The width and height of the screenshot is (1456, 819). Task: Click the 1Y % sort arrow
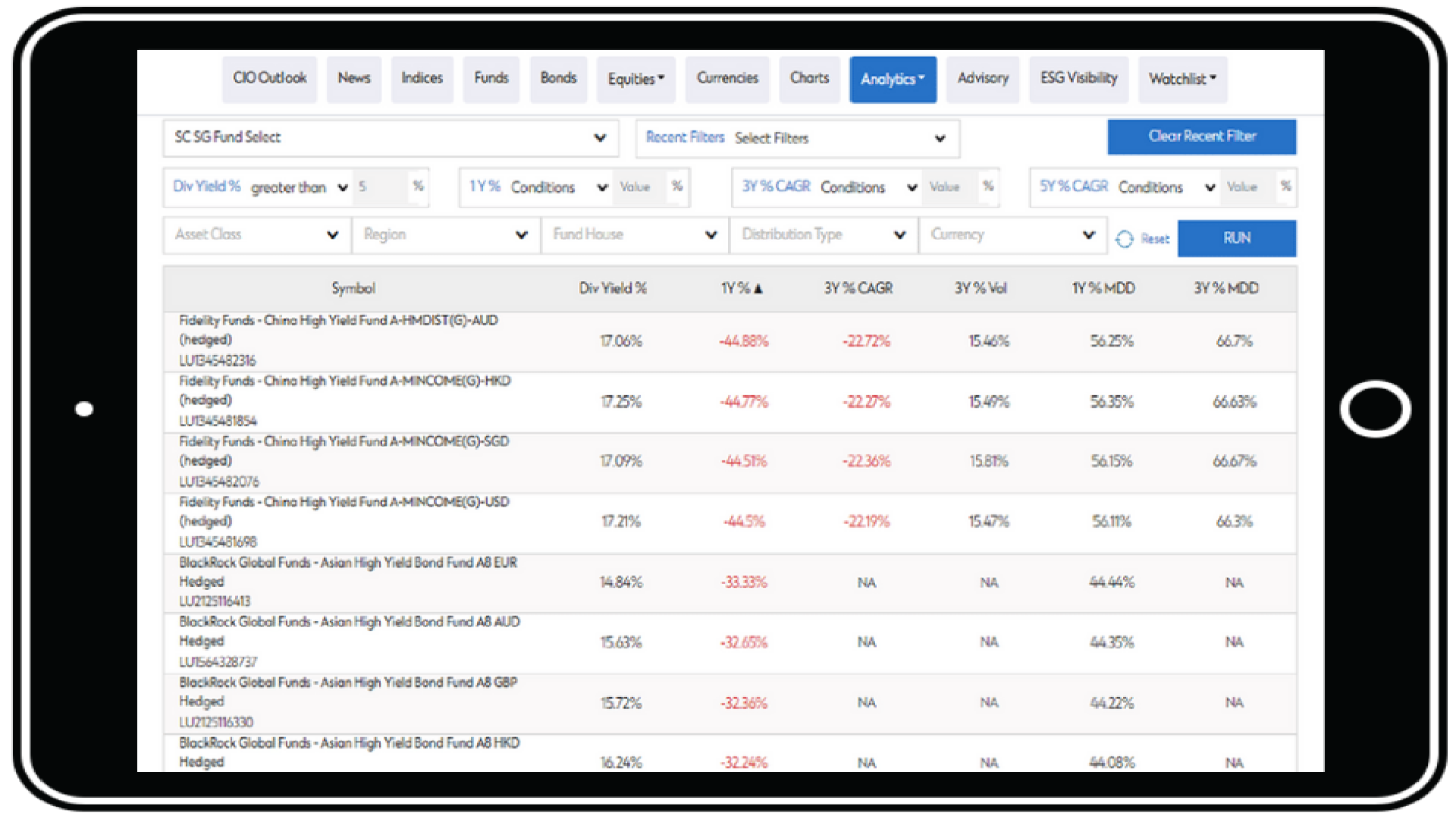(758, 289)
